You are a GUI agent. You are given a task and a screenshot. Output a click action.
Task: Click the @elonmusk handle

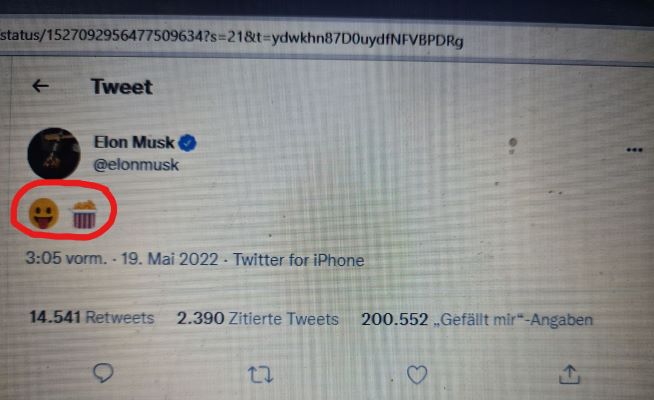pos(136,165)
